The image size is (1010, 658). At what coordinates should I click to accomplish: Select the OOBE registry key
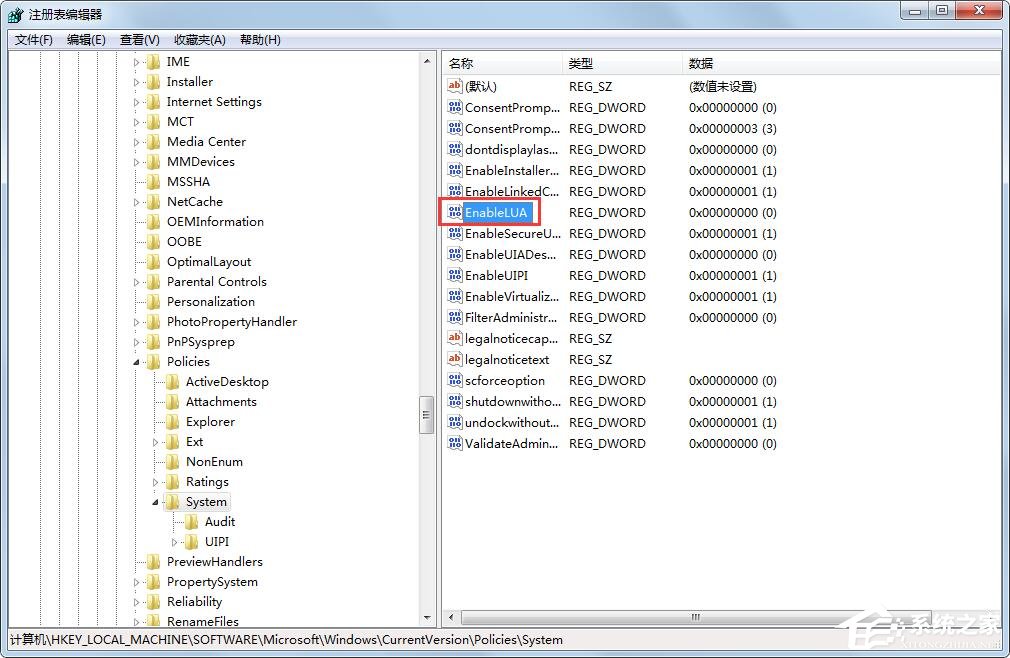186,241
